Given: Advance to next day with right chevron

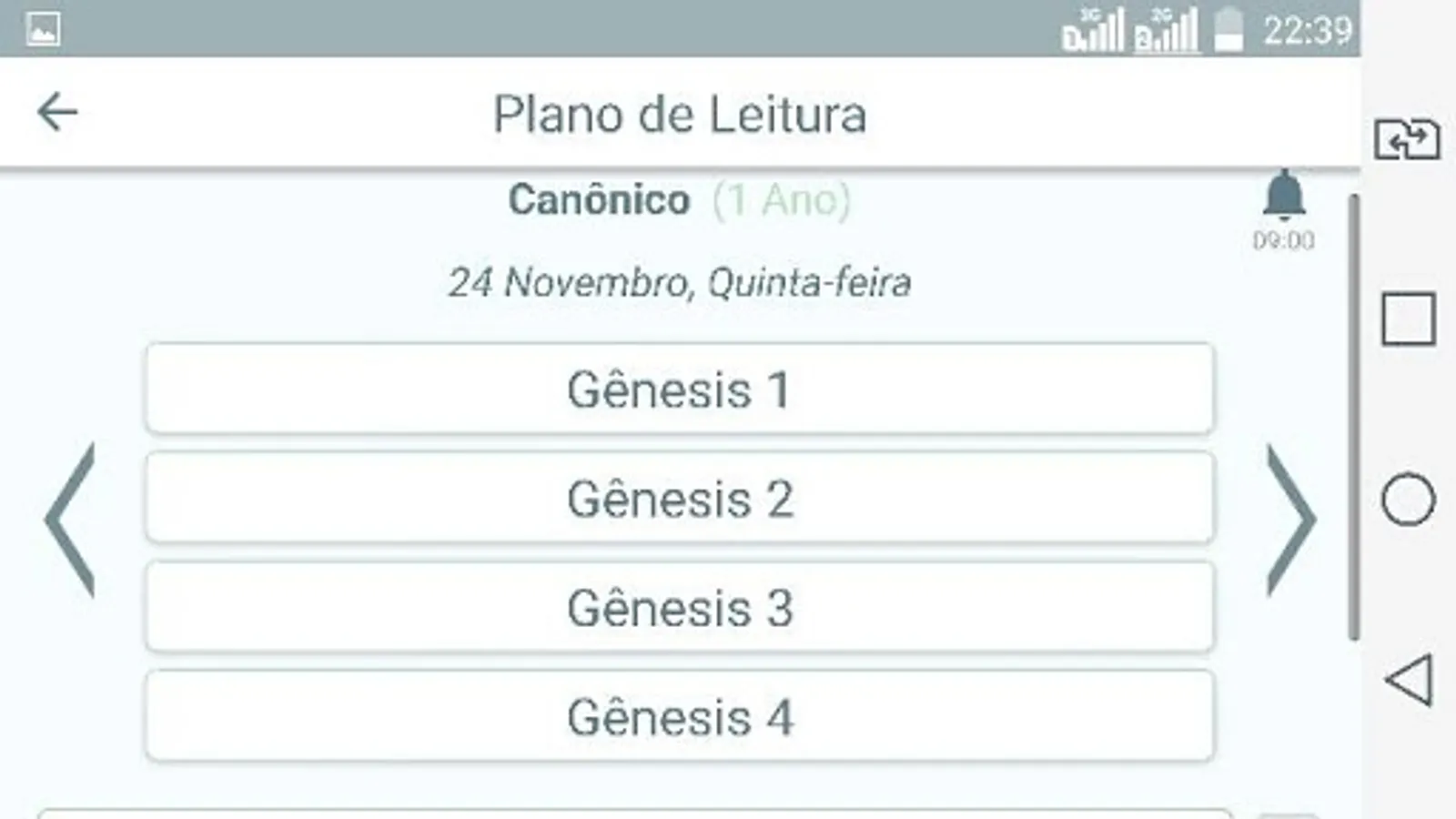Looking at the screenshot, I should 1290,520.
